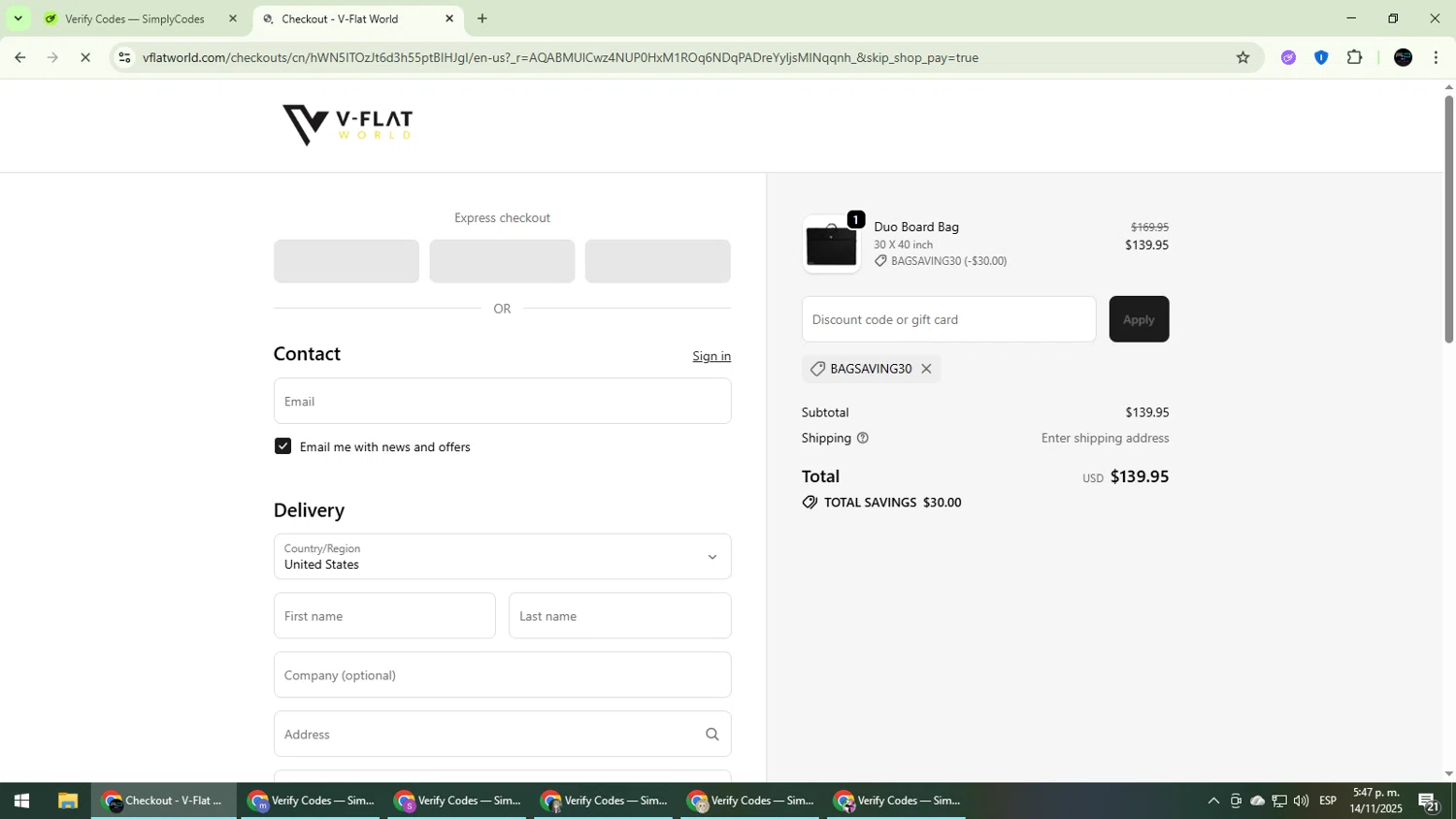Focus the First name field
The width and height of the screenshot is (1456, 819).
(384, 616)
